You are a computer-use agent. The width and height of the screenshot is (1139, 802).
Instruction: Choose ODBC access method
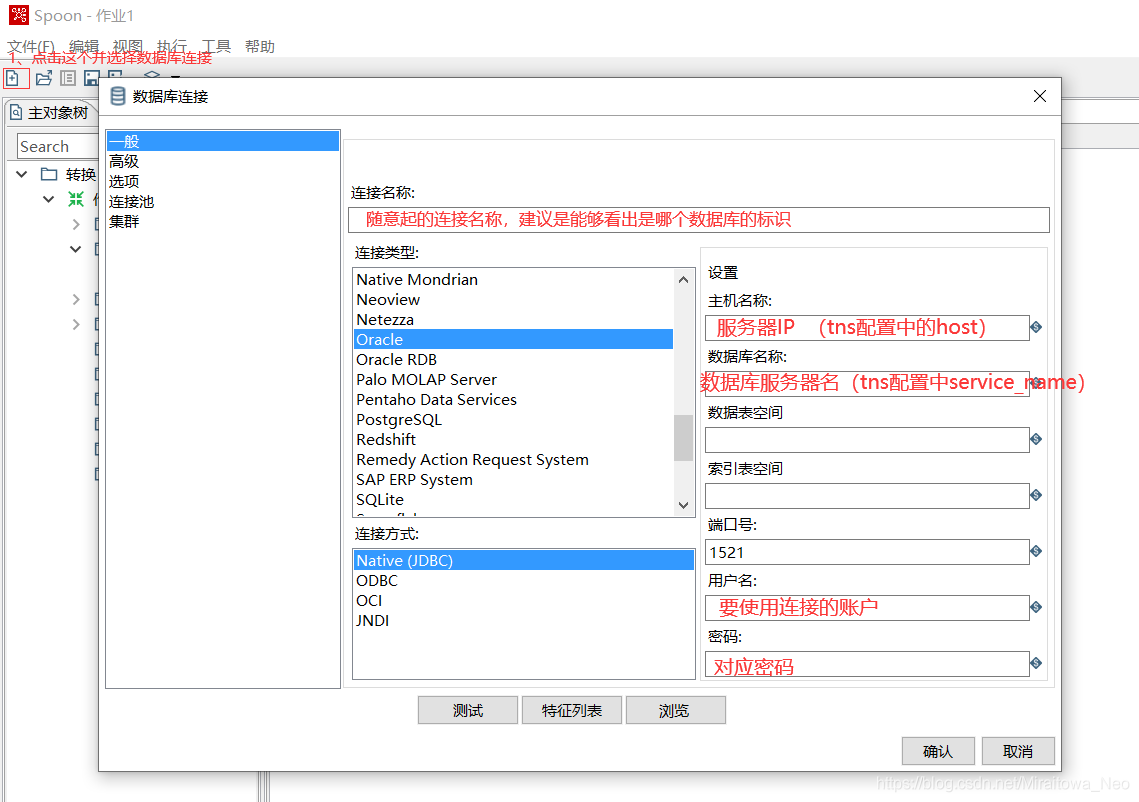(x=524, y=580)
